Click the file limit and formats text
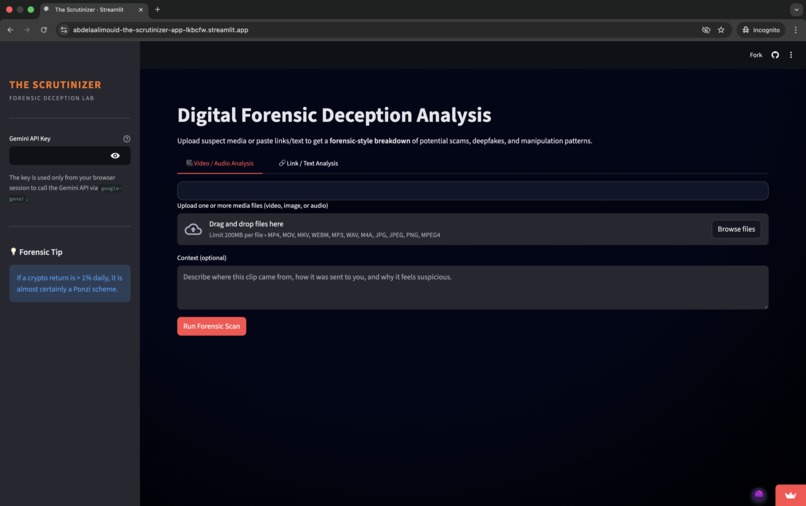 (324, 235)
